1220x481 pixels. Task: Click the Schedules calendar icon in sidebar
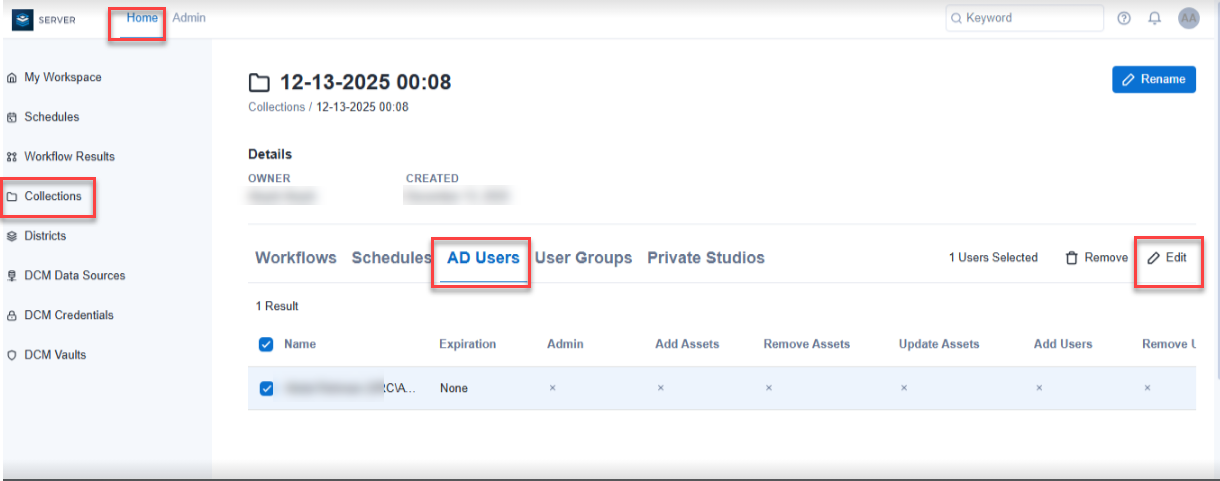pyautogui.click(x=12, y=117)
